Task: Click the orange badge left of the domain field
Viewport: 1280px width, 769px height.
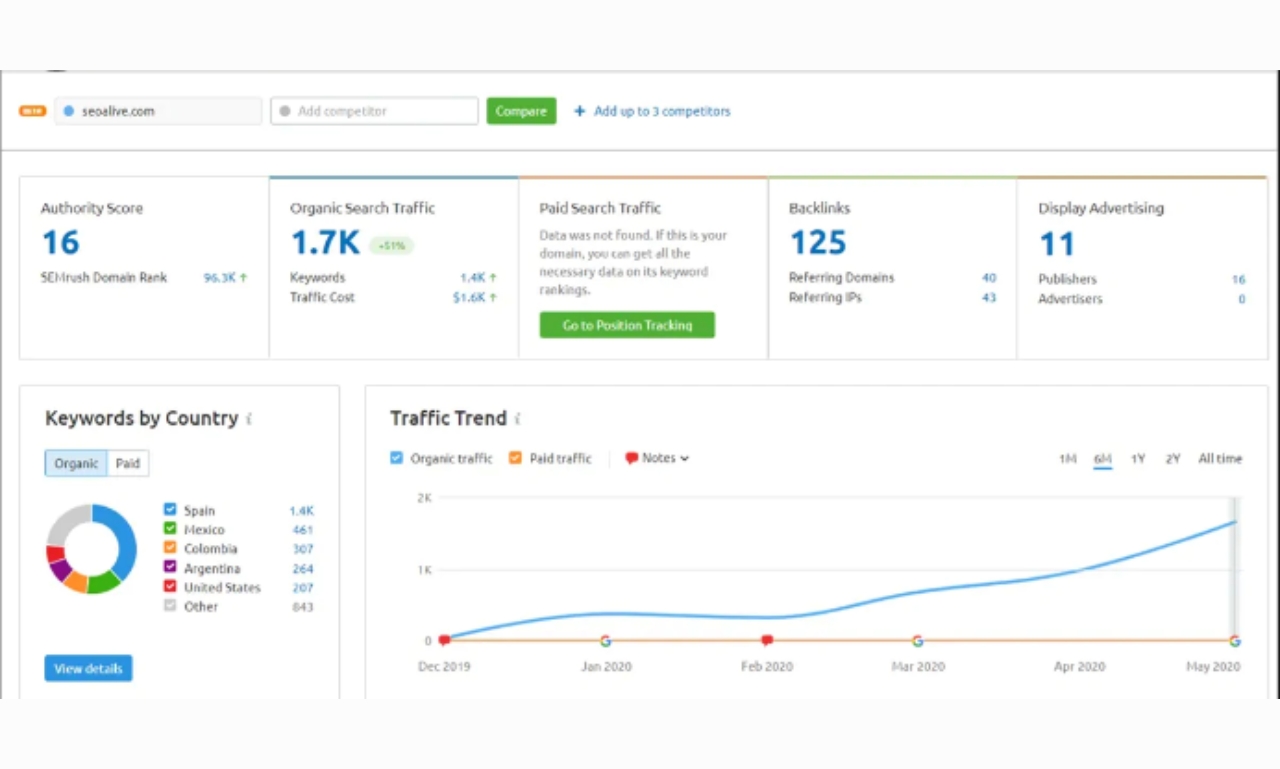Action: (32, 111)
